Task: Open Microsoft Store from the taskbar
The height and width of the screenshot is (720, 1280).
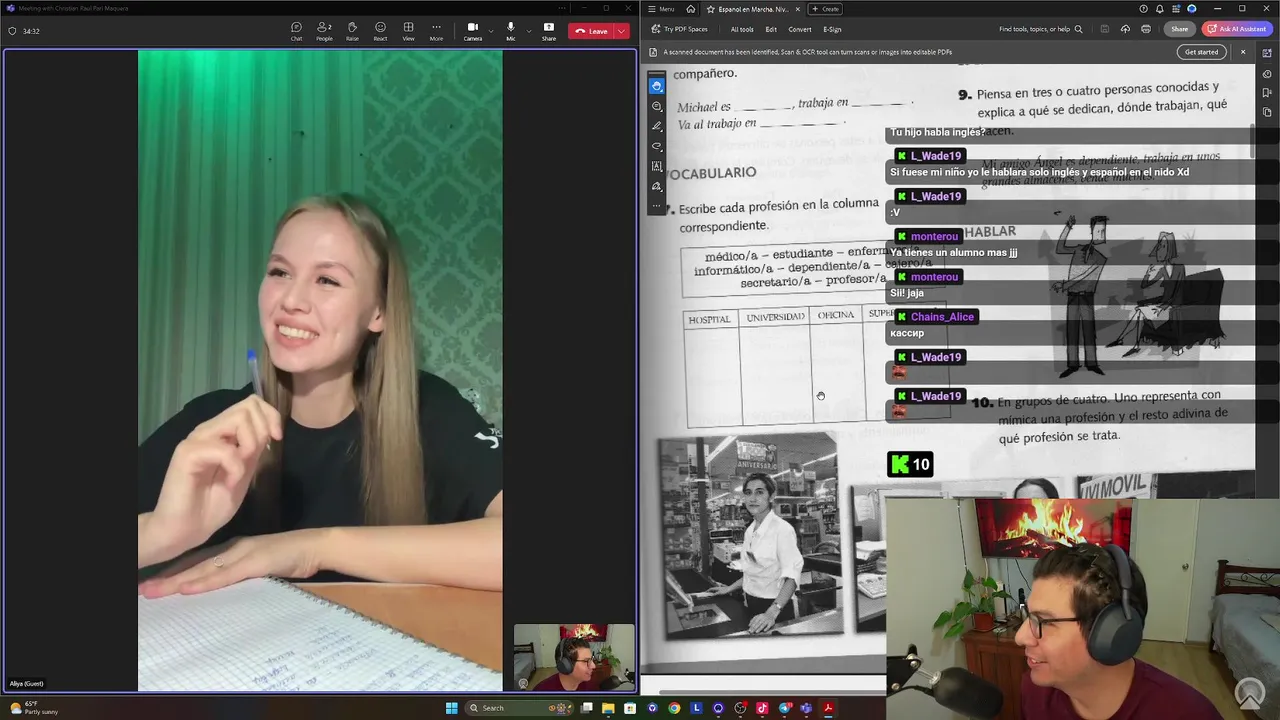Action: click(x=630, y=708)
